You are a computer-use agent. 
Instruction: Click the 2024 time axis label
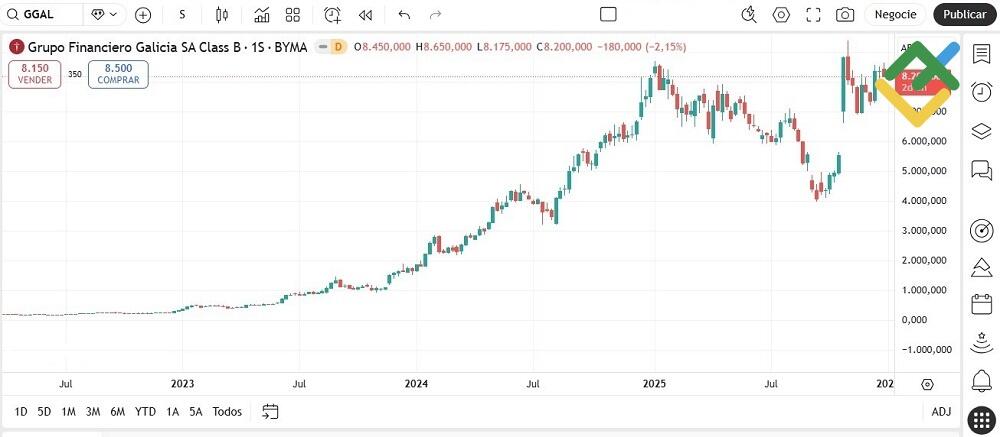pos(417,384)
